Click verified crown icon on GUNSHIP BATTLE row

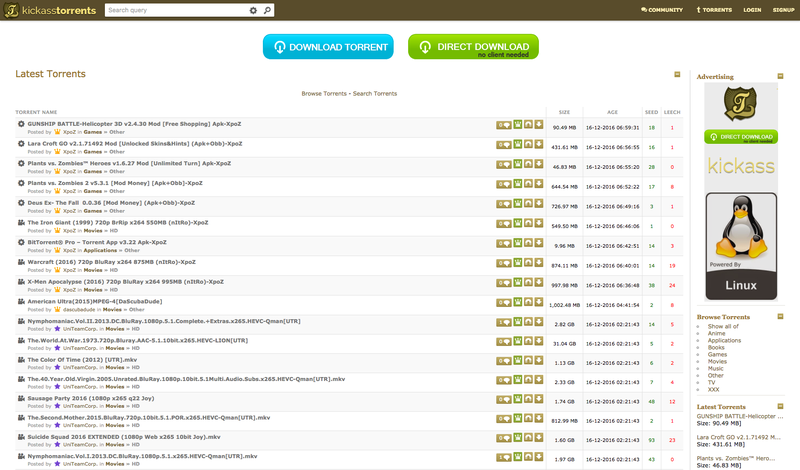518,125
